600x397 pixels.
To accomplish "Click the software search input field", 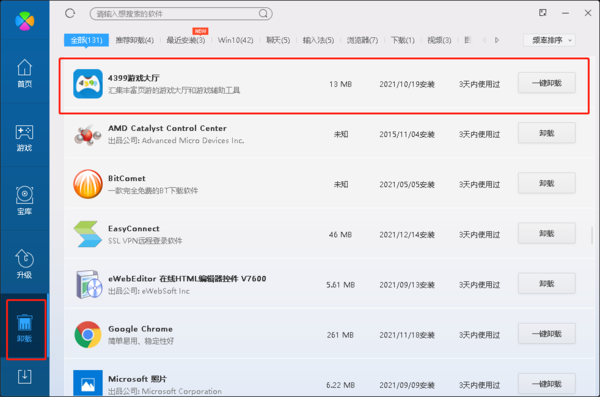I will pos(176,14).
